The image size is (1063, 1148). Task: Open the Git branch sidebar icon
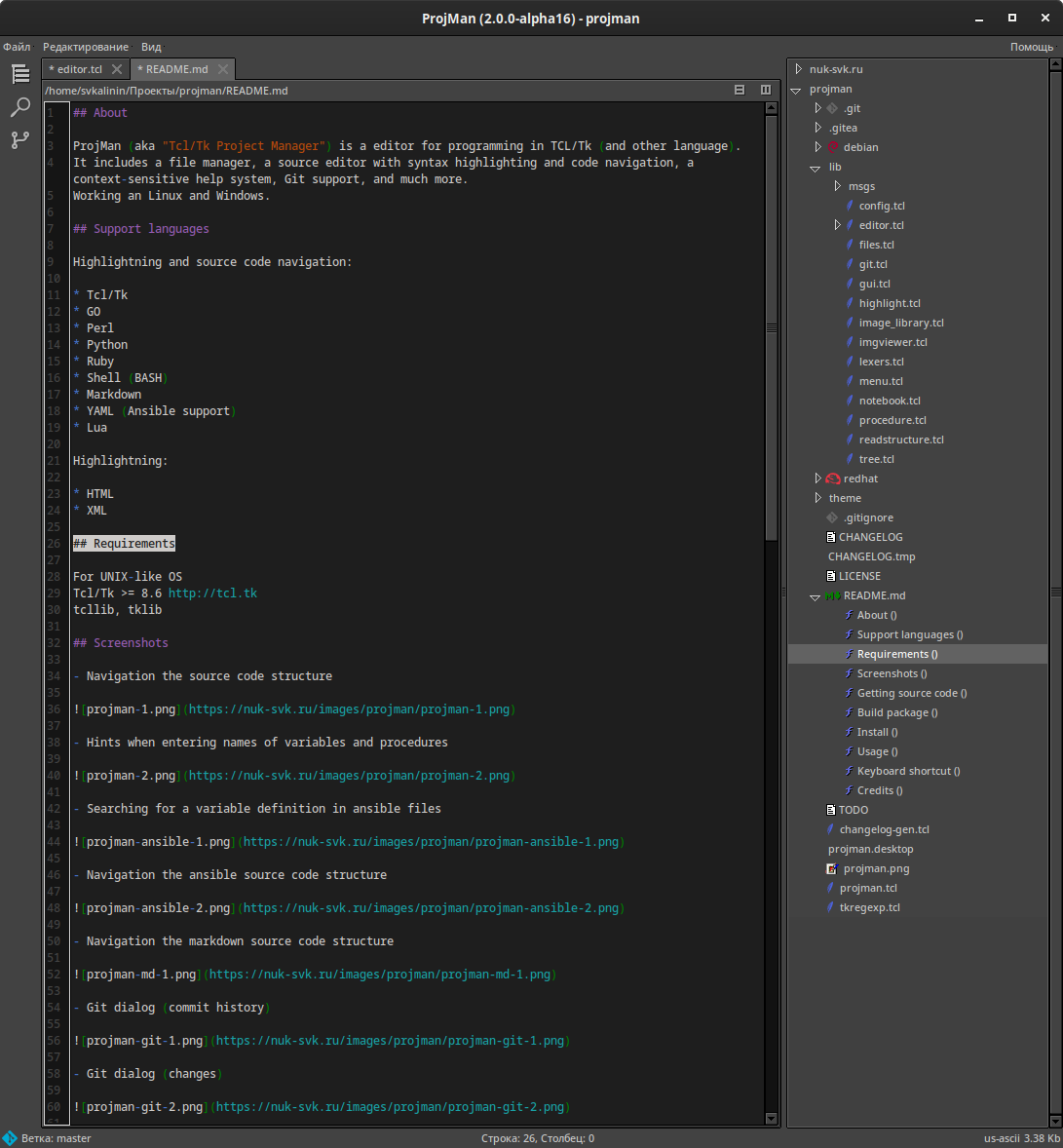click(20, 139)
